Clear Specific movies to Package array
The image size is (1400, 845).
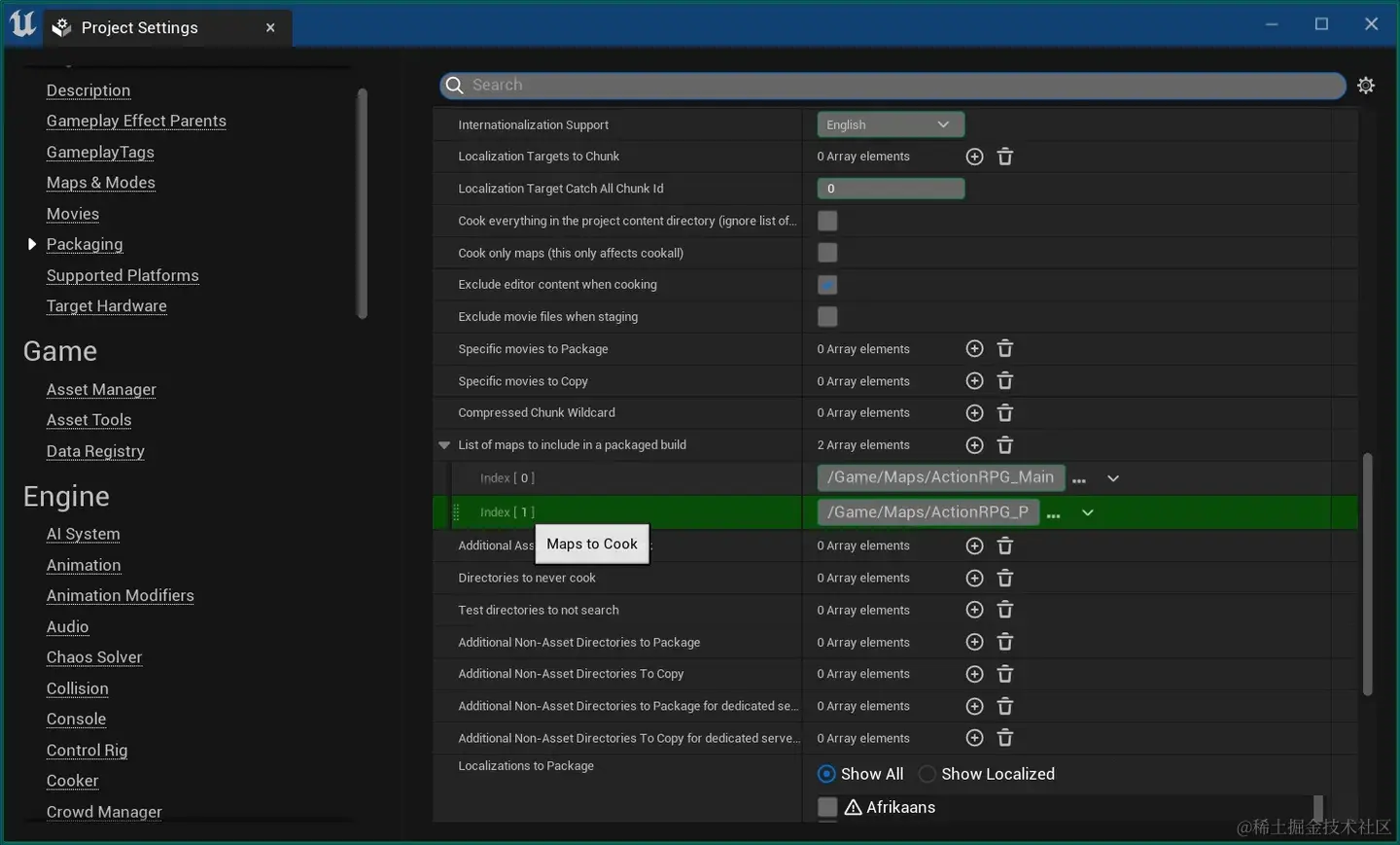[1005, 349]
